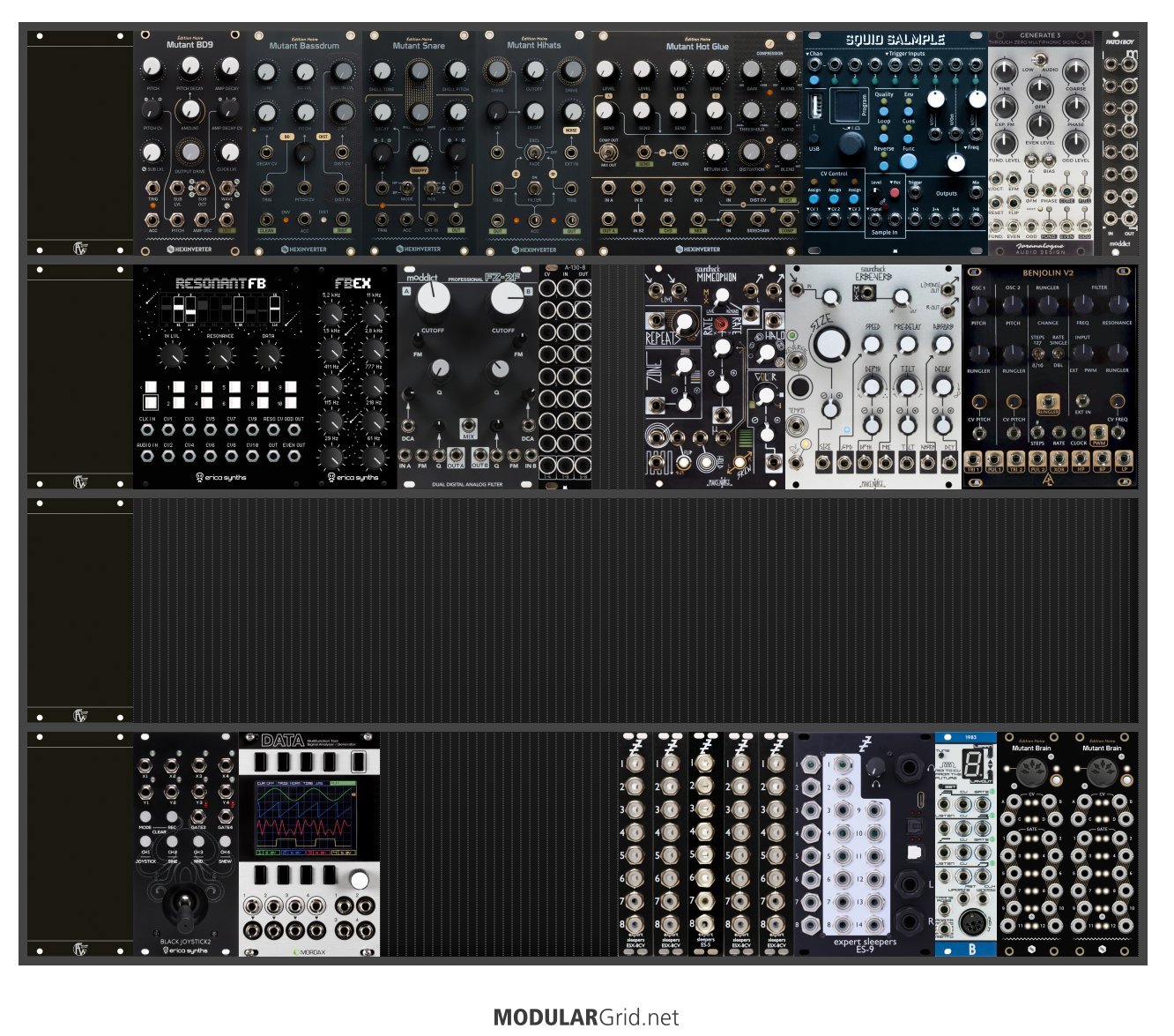The image size is (1174, 1036).
Task: Turn the COARSE knob on Generate 3
Action: coord(1075,71)
